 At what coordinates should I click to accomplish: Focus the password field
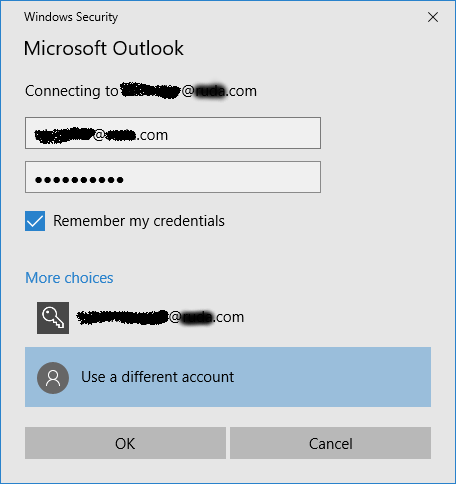point(173,177)
